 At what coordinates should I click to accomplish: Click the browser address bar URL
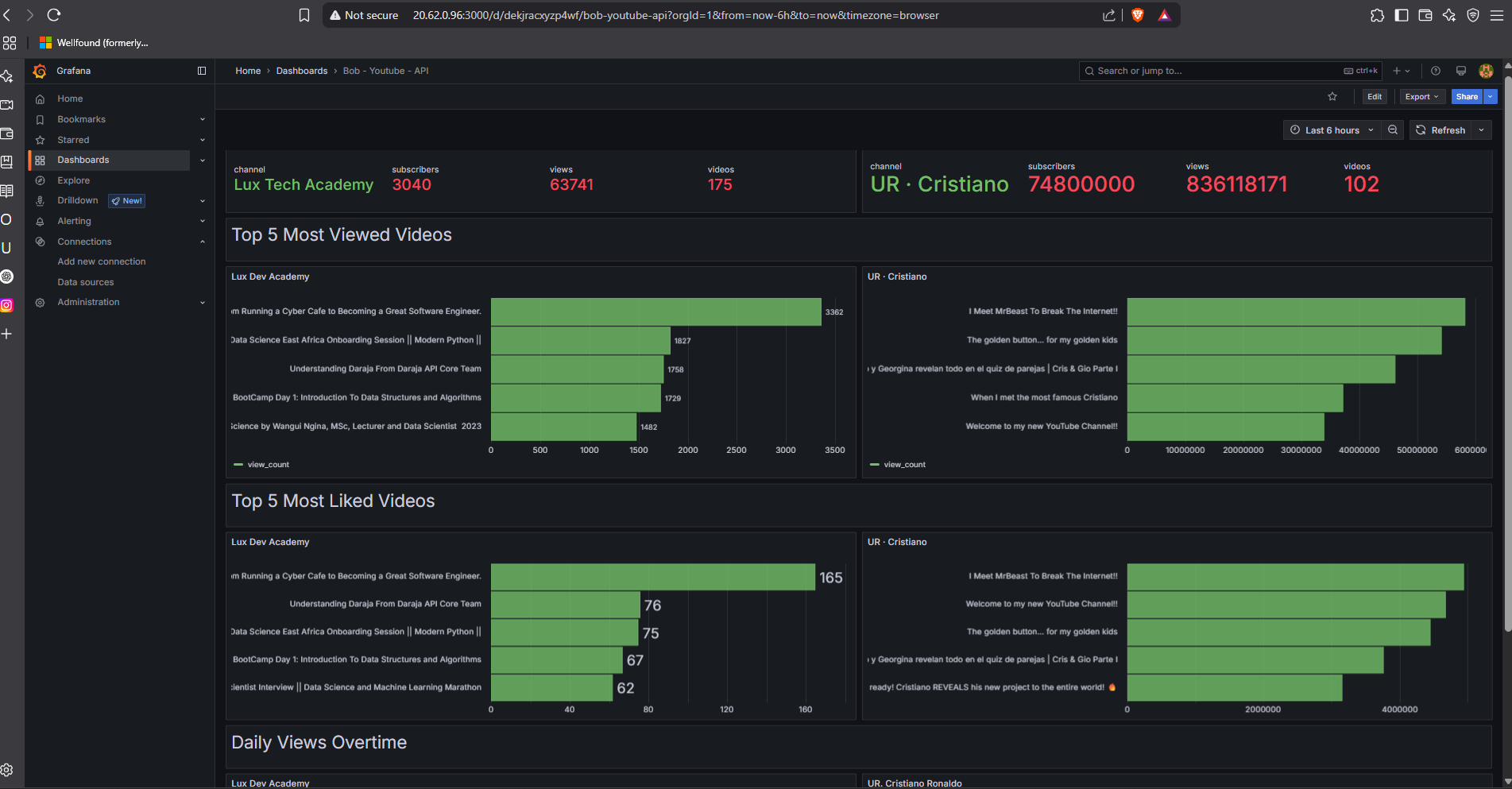tap(675, 15)
